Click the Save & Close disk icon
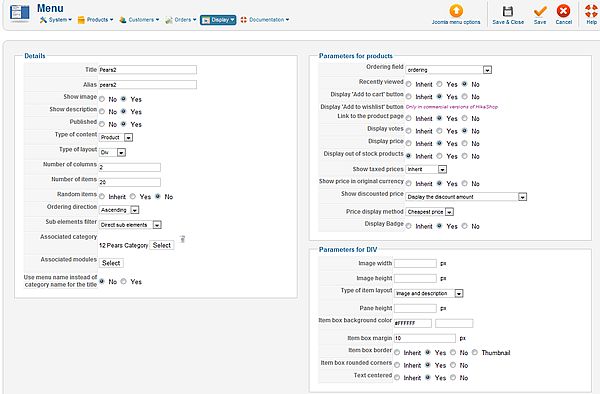Screen dimensions: 600x394 [507, 11]
